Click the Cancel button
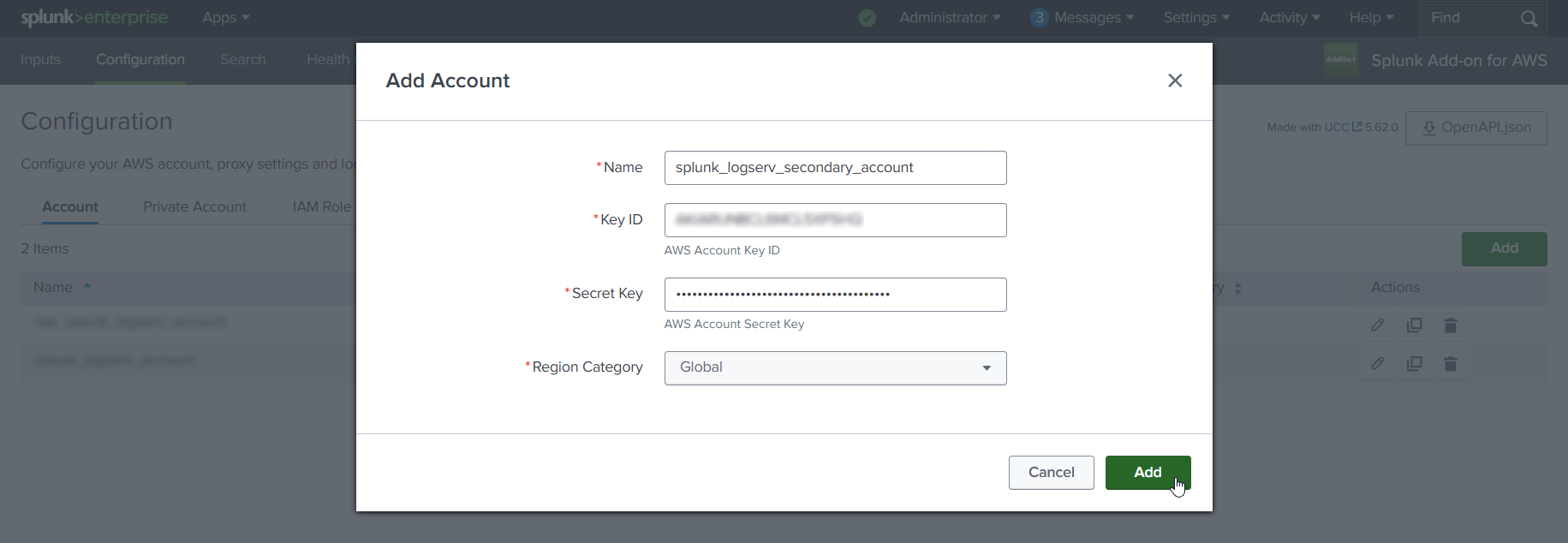Screen dimensions: 1568x543 pyautogui.click(x=1051, y=473)
